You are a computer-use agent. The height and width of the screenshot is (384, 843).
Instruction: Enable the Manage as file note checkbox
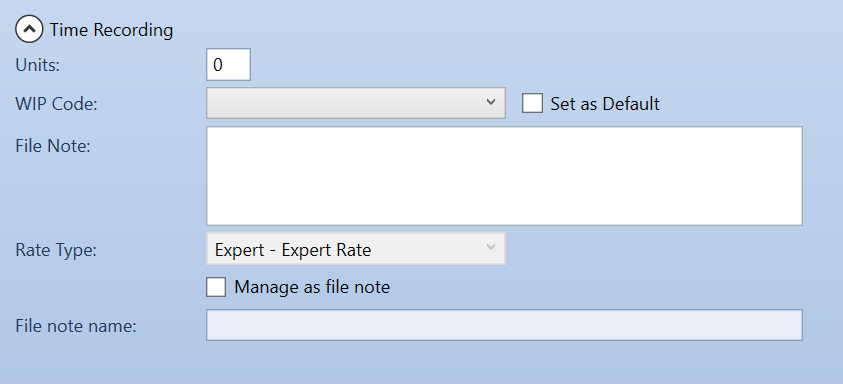point(216,287)
